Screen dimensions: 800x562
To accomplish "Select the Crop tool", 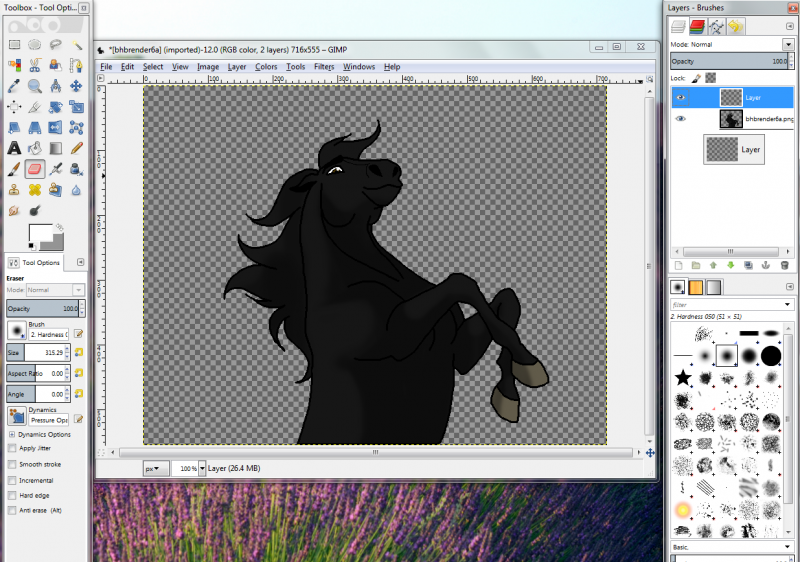I will click(35, 107).
